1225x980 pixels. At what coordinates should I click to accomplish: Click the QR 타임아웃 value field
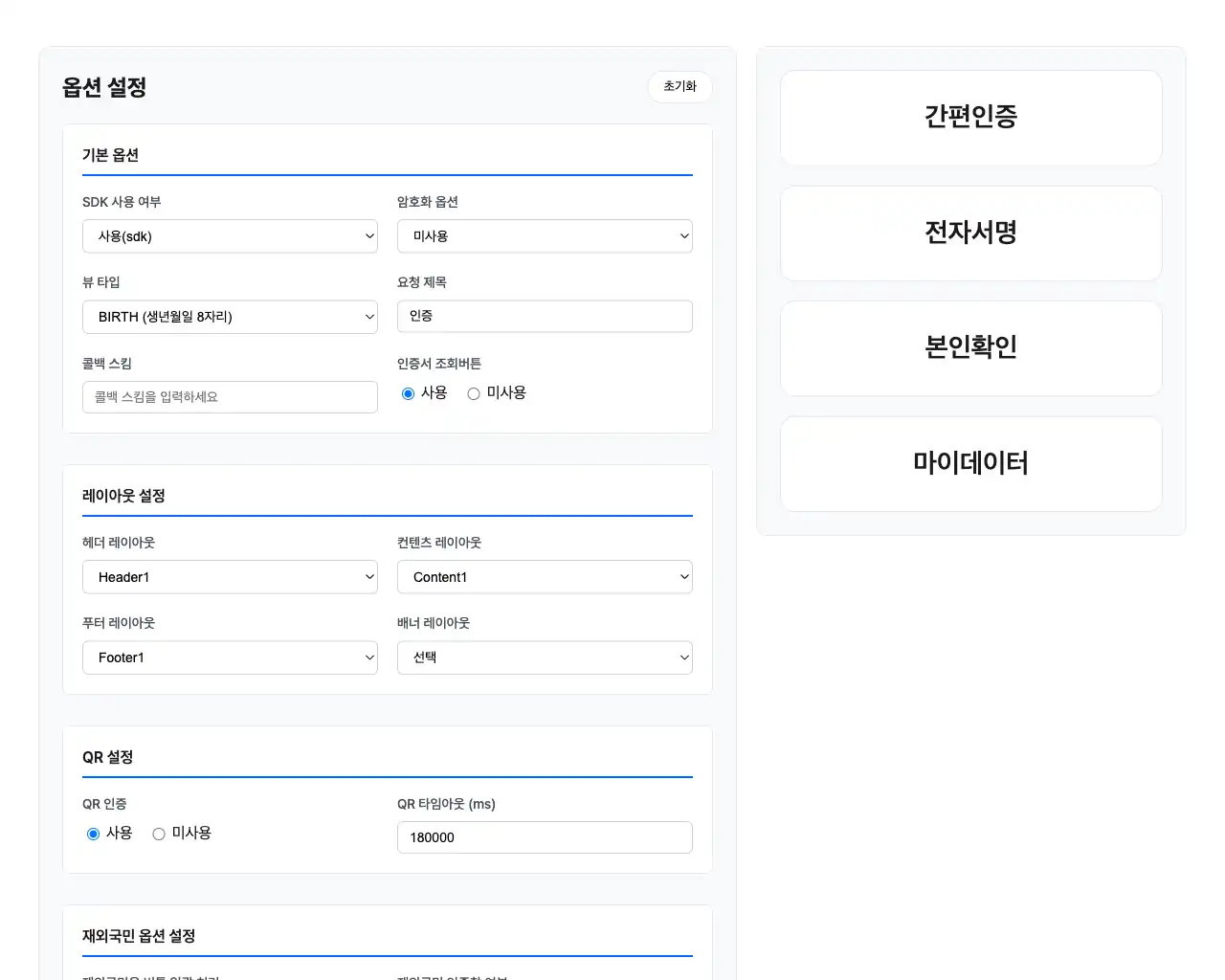pyautogui.click(x=545, y=836)
